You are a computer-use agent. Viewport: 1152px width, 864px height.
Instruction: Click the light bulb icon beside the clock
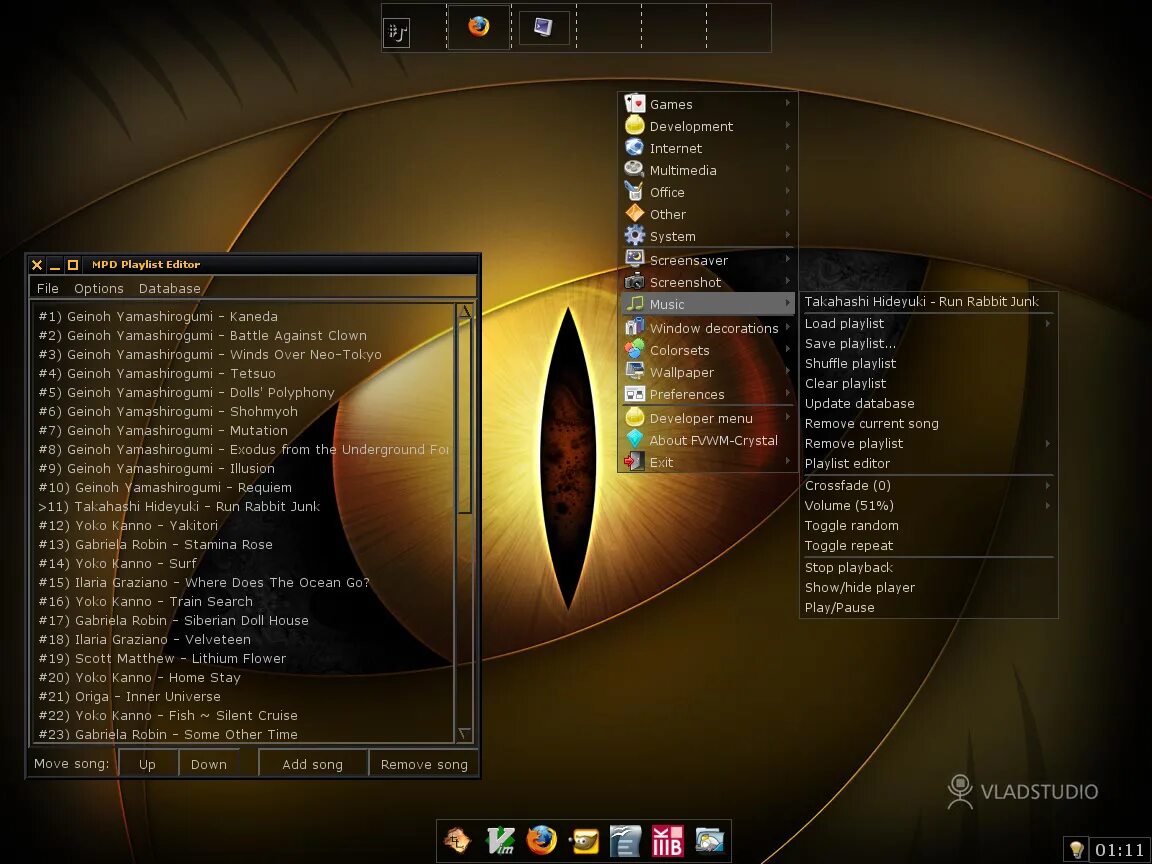[x=1076, y=850]
